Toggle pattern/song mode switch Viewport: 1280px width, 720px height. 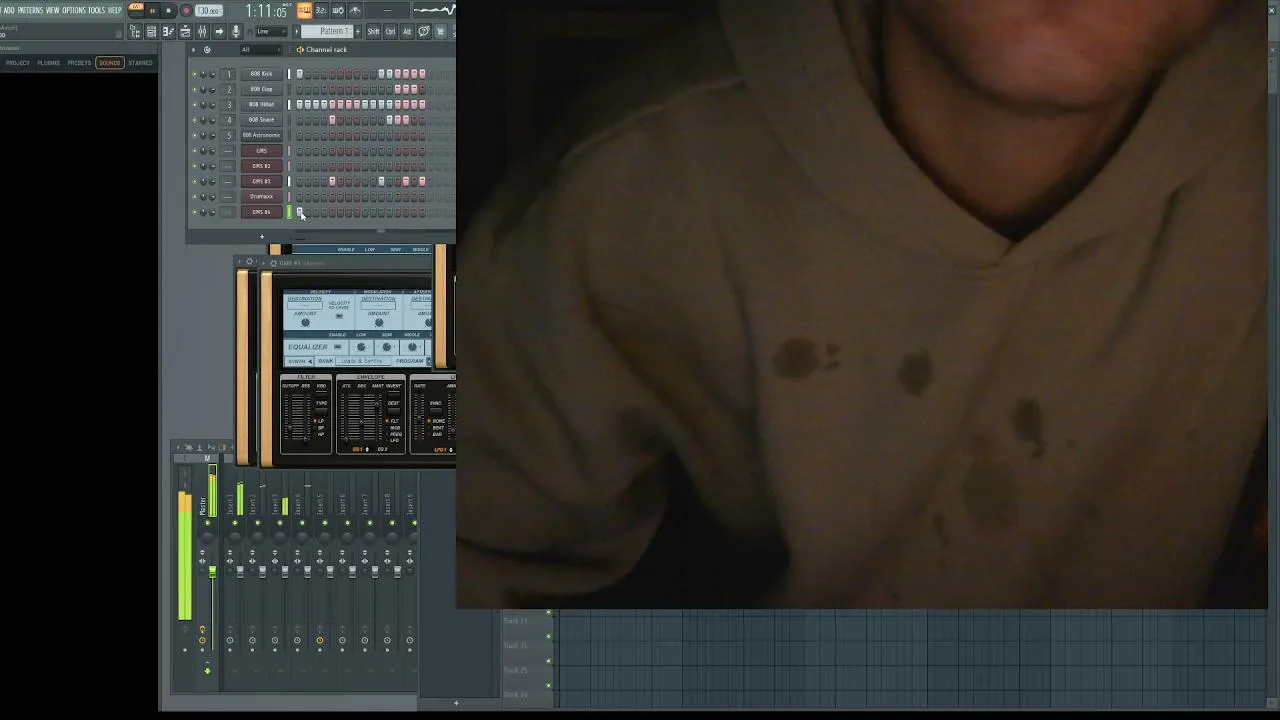coord(136,10)
